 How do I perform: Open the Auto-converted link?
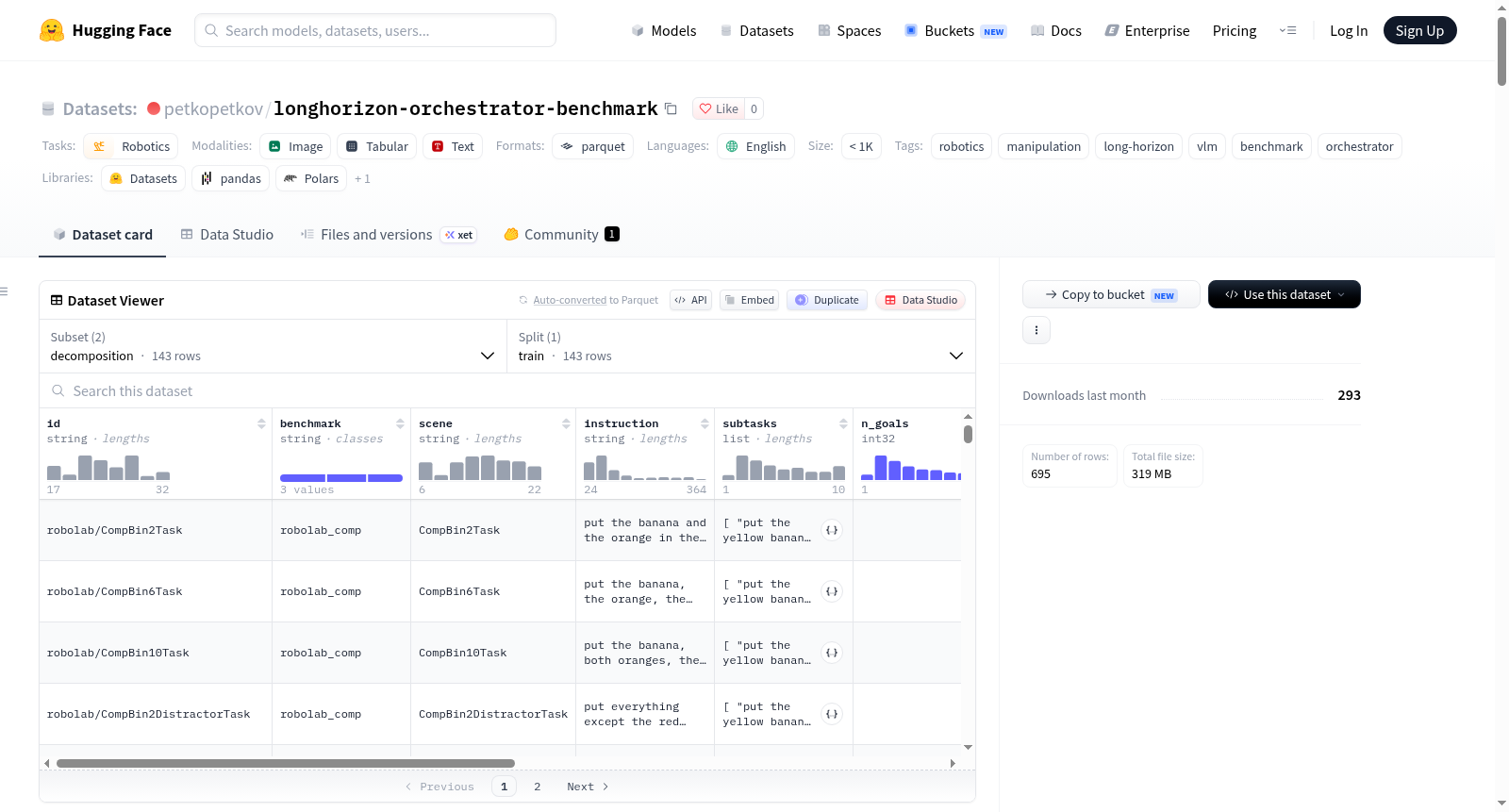570,300
